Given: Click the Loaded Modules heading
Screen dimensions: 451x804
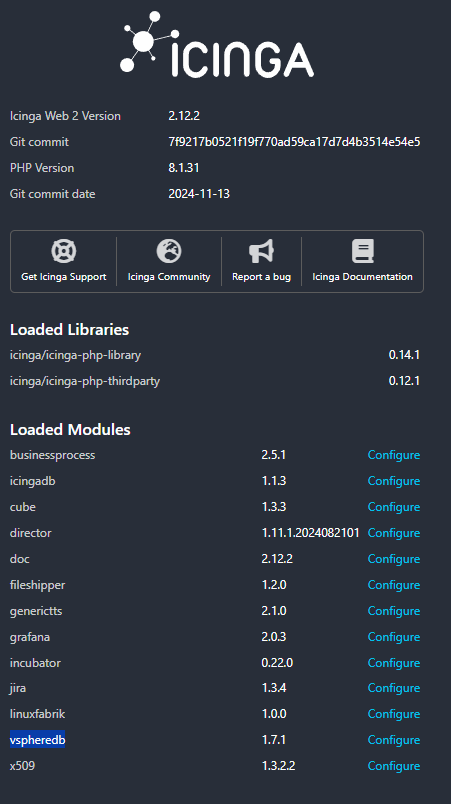Looking at the screenshot, I should [x=70, y=430].
